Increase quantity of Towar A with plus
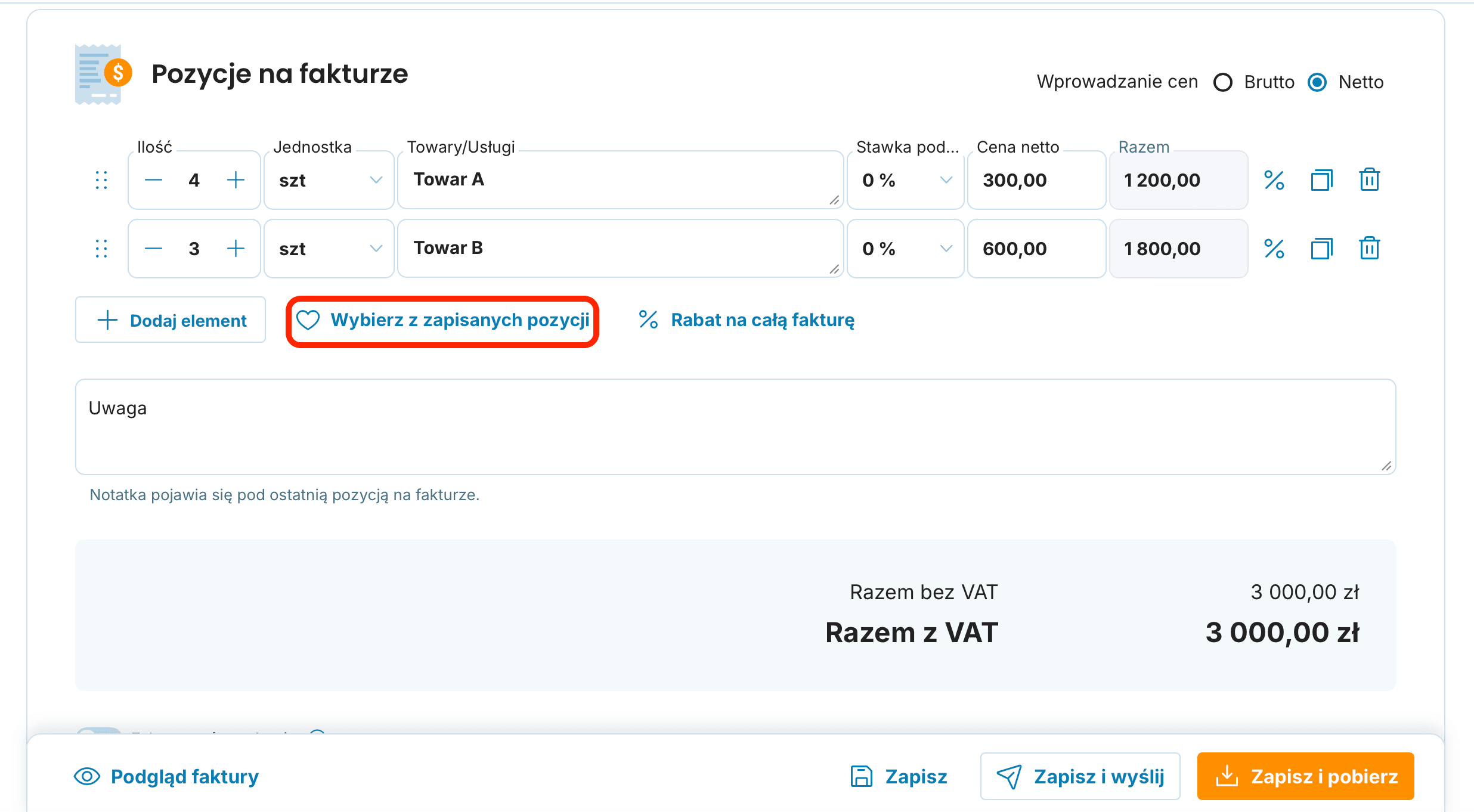The width and height of the screenshot is (1474, 812). point(236,180)
